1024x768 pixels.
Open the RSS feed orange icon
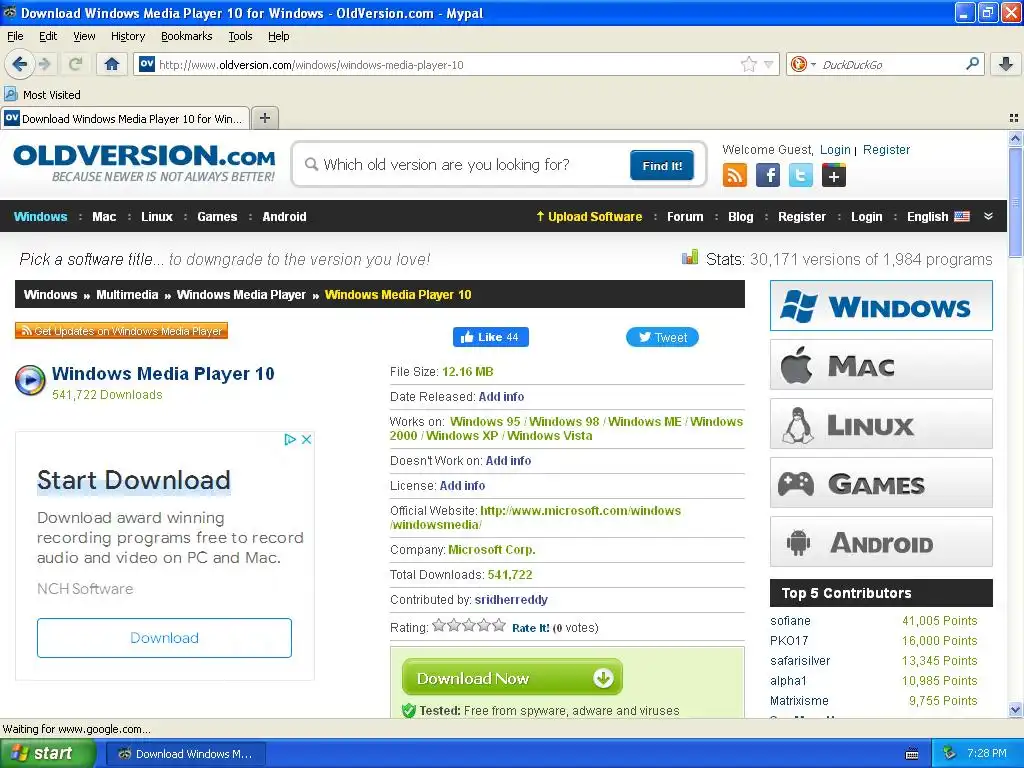click(x=735, y=175)
